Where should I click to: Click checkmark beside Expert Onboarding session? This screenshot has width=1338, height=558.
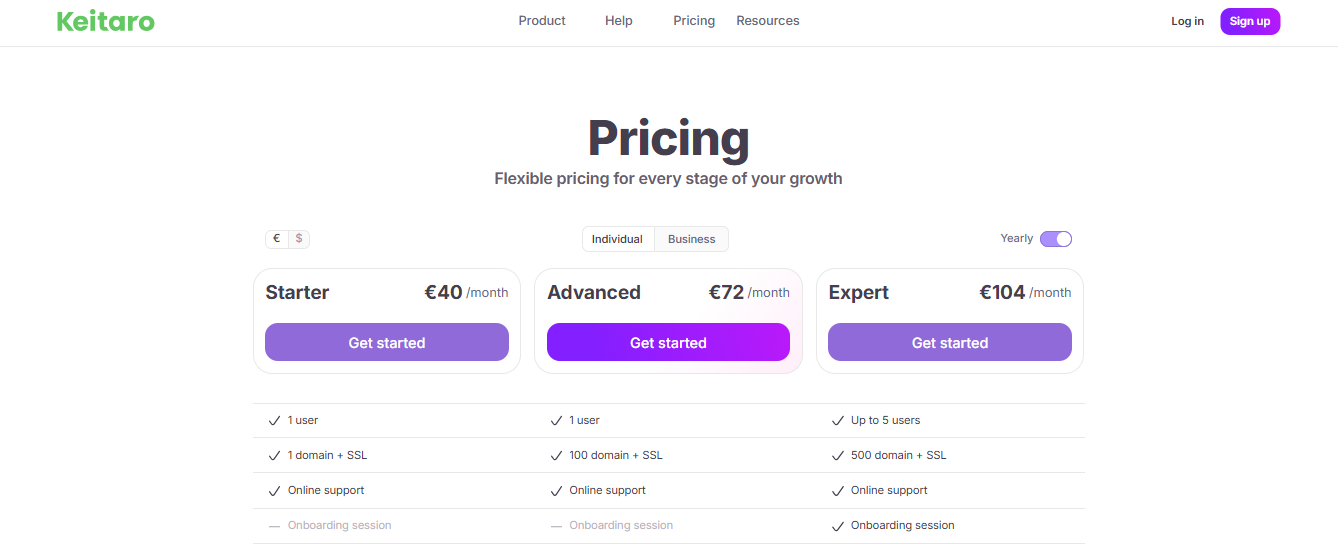pos(838,526)
